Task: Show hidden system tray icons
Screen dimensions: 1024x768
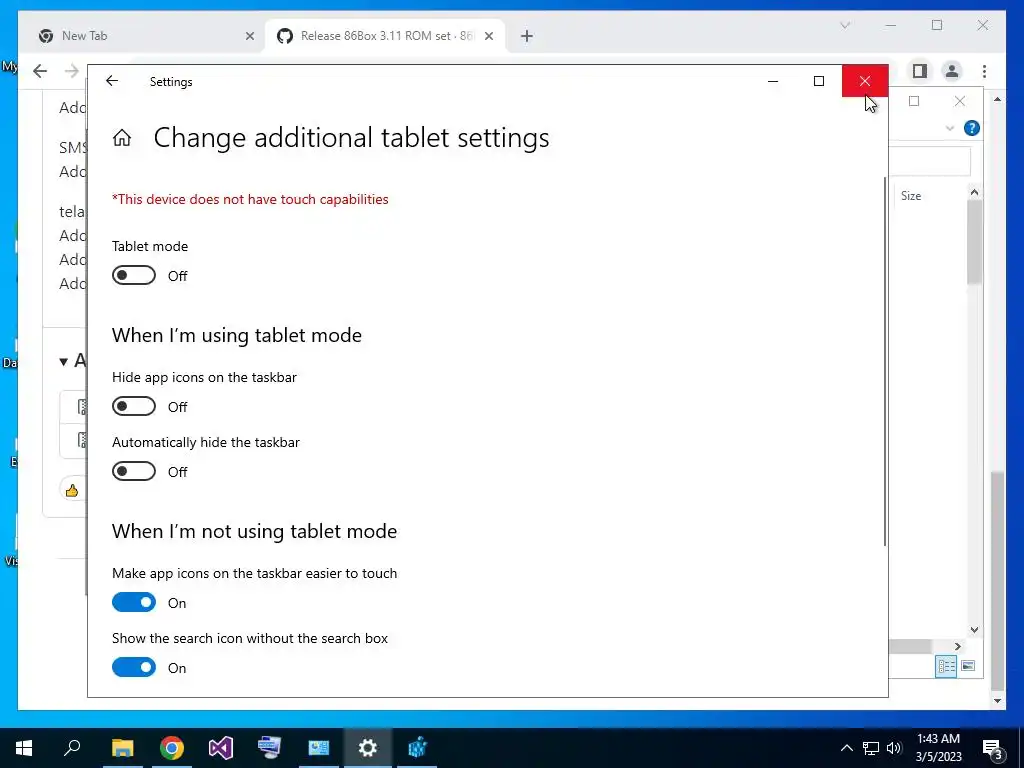Action: [x=846, y=748]
